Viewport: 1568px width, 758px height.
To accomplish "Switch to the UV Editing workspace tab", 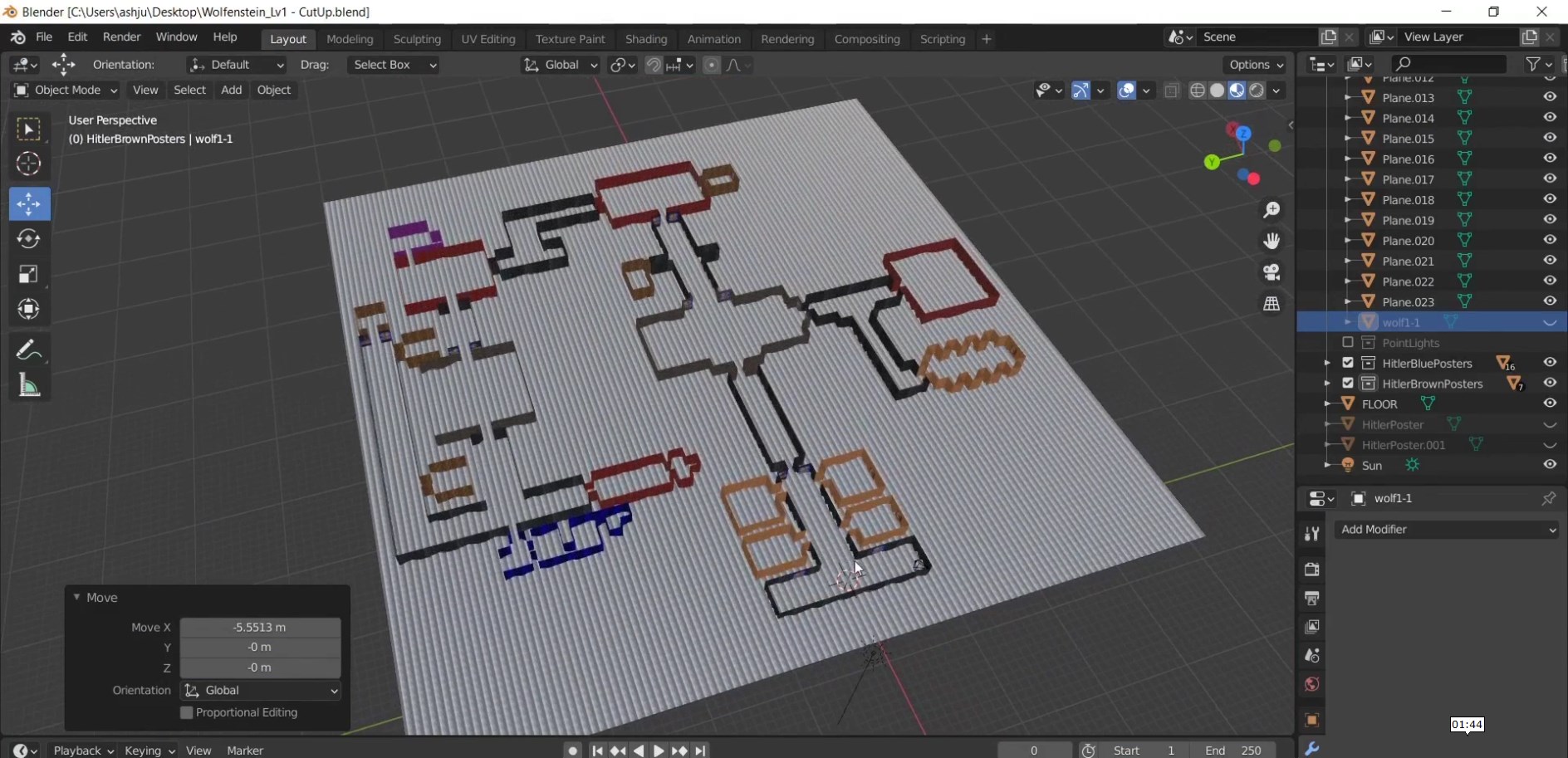I will click(x=488, y=39).
